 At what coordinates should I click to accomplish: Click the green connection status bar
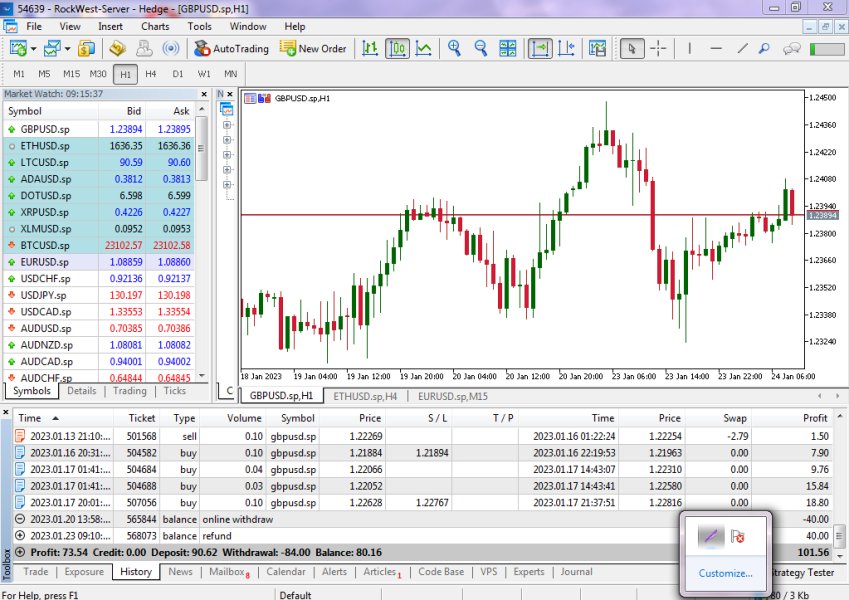click(x=827, y=49)
